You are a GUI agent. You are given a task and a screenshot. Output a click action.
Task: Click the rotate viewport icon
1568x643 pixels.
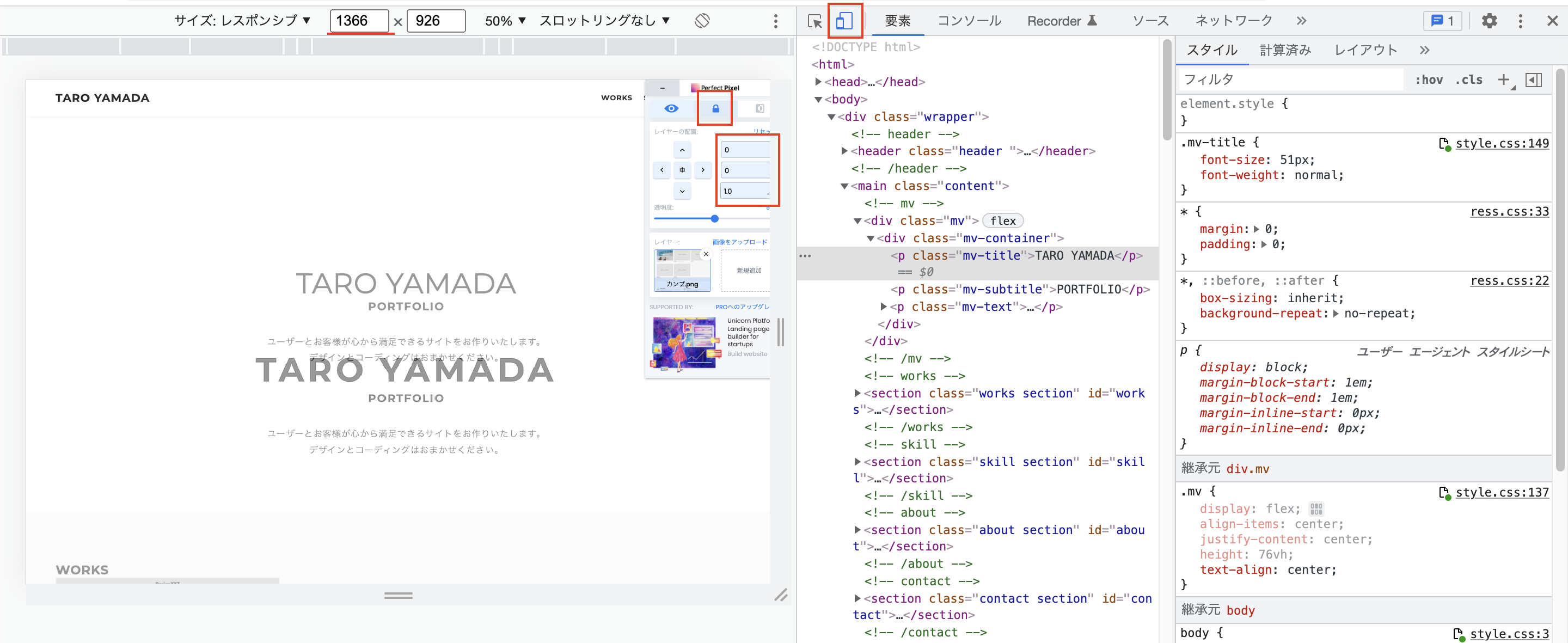tap(702, 21)
